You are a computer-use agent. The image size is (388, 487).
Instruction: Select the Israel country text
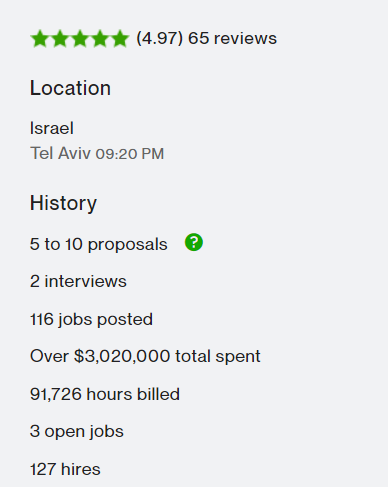click(x=52, y=128)
